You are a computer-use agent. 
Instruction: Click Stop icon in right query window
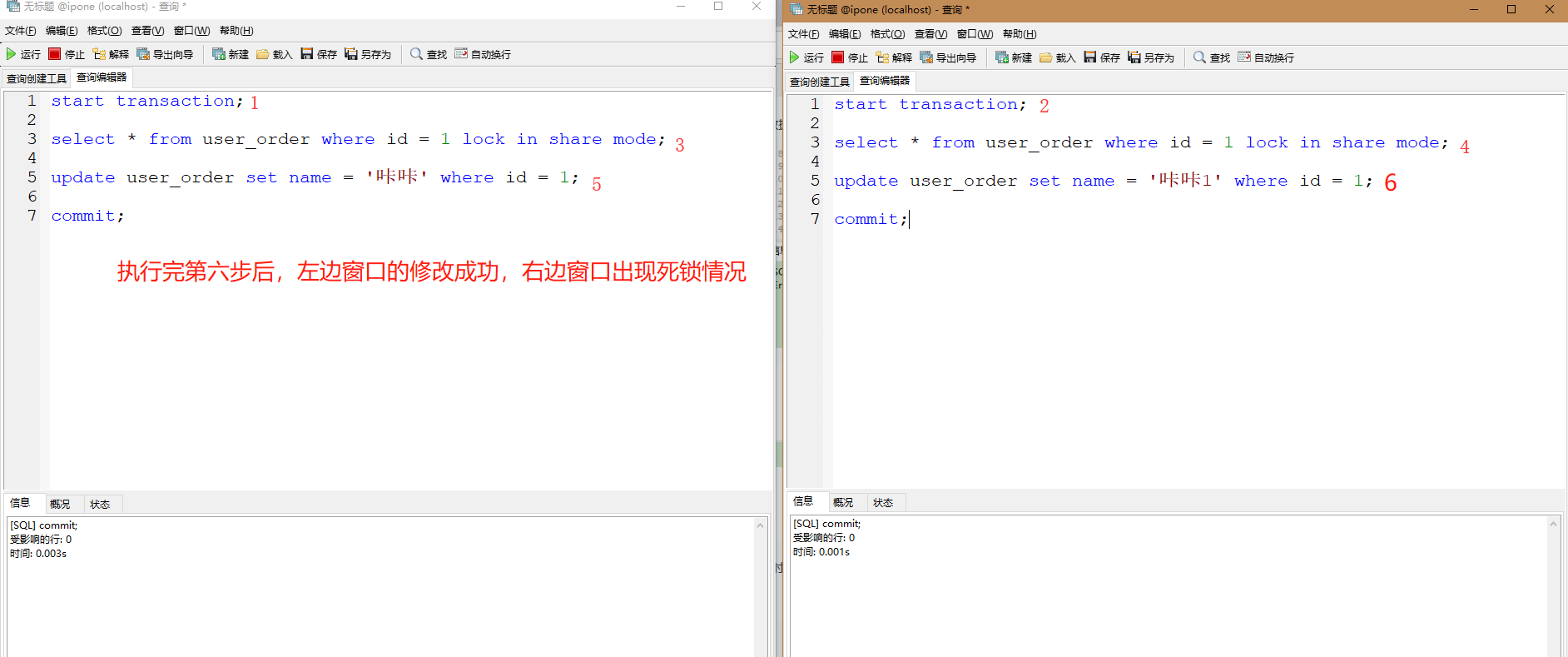tap(838, 57)
